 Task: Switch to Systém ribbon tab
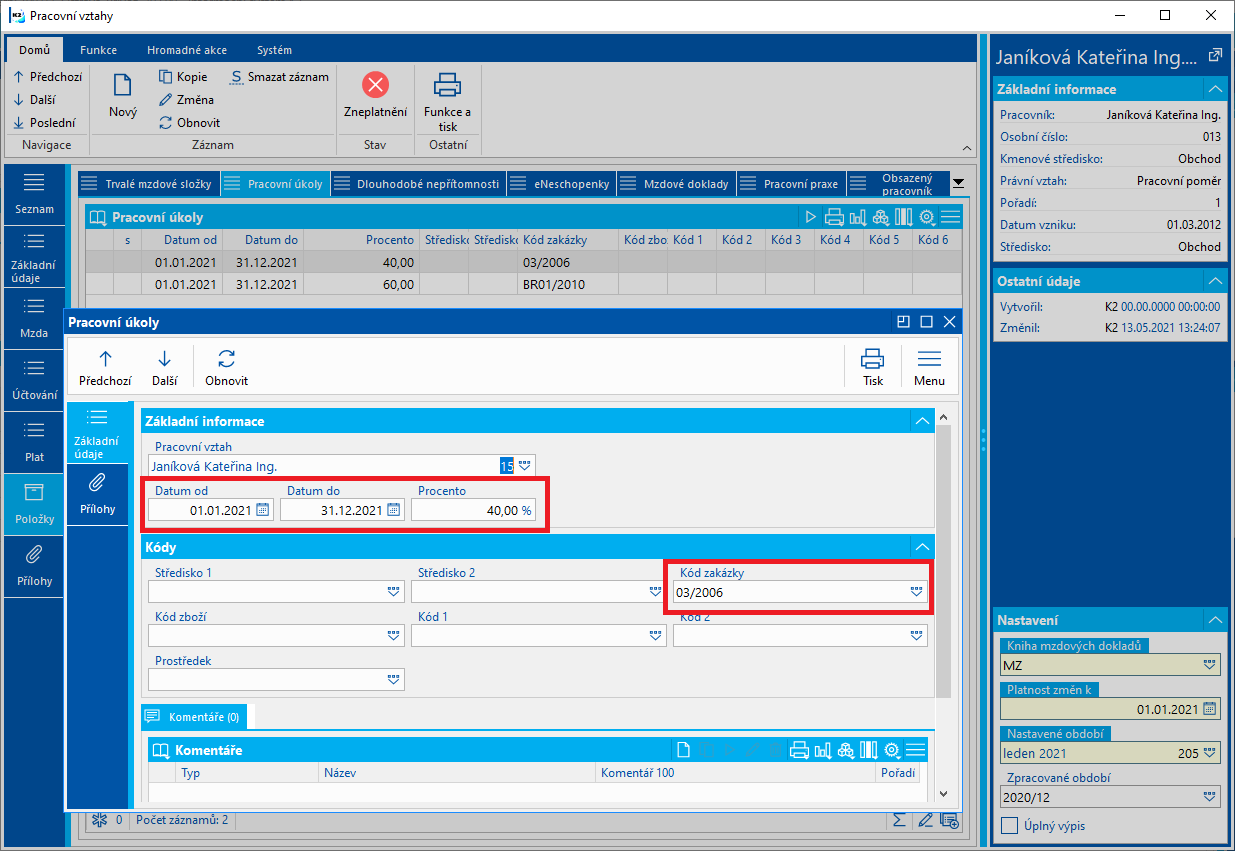click(x=275, y=50)
